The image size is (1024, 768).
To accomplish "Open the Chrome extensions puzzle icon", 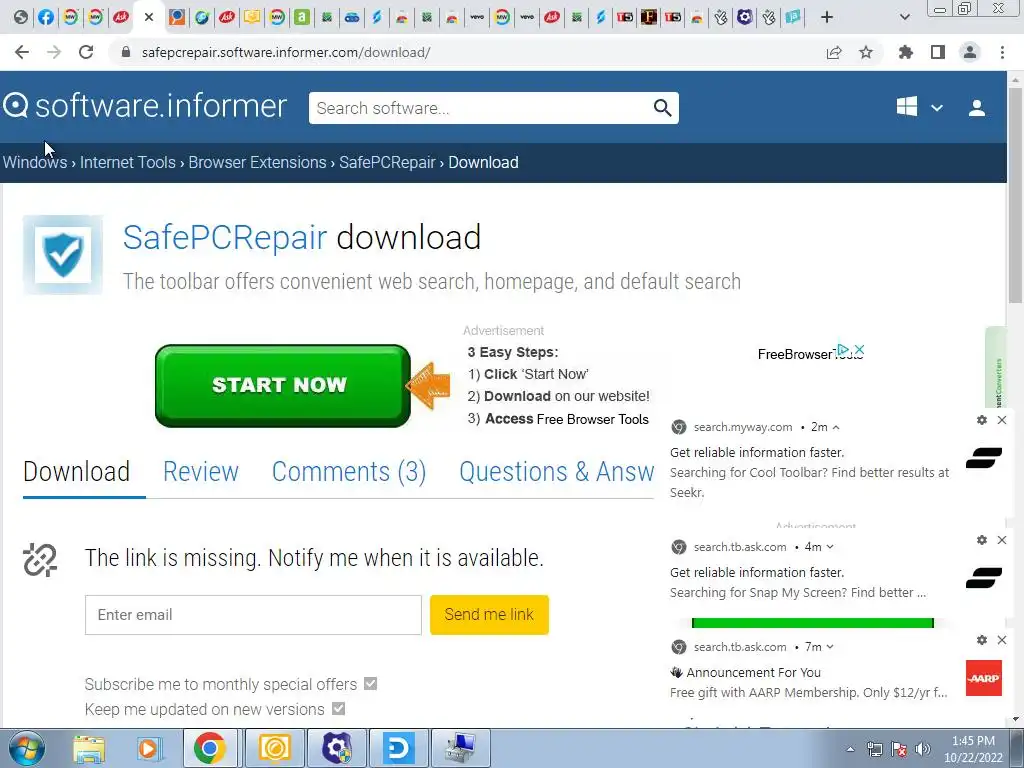I will click(x=906, y=52).
